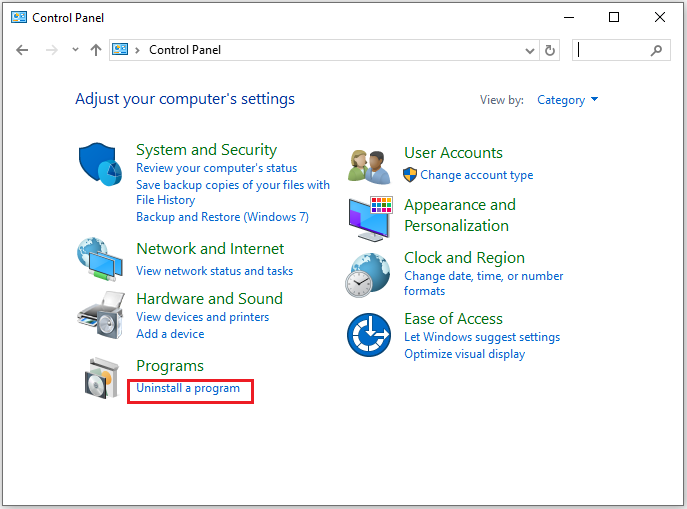Refresh the Control Panel address bar

[x=549, y=50]
